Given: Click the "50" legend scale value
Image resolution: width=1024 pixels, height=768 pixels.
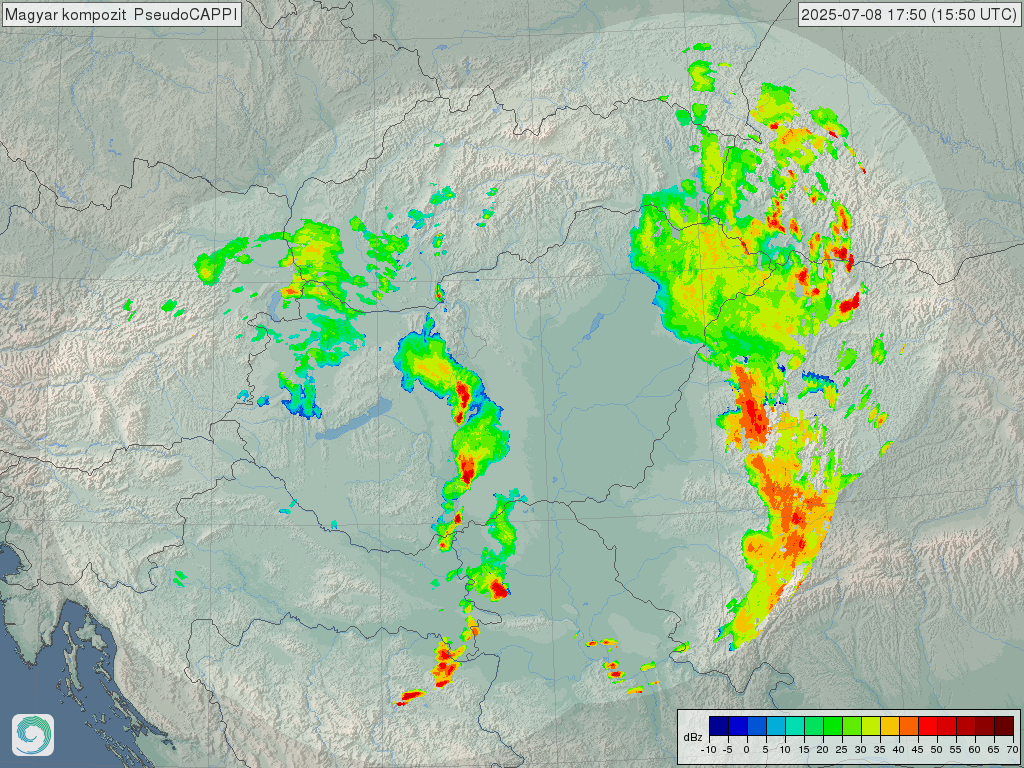Looking at the screenshot, I should [936, 750].
